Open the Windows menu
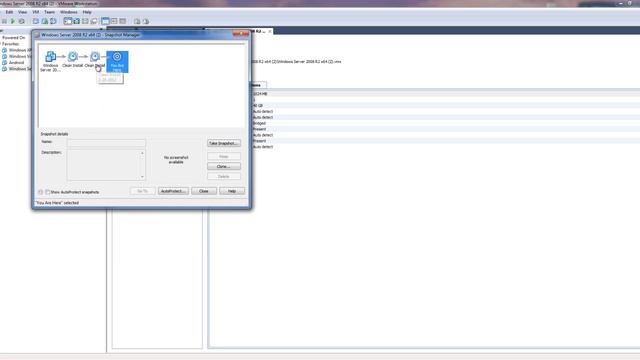The image size is (640, 360). (x=69, y=12)
